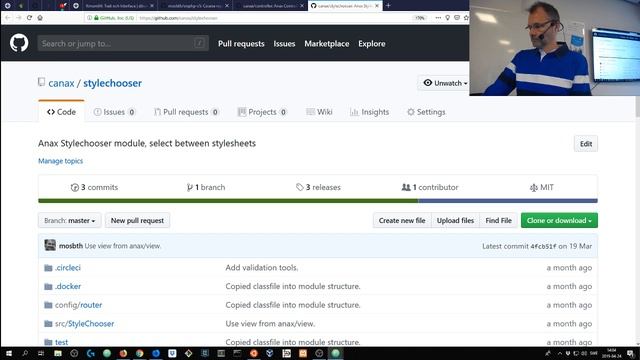
Task: View the 1 branch link
Action: coord(206,187)
